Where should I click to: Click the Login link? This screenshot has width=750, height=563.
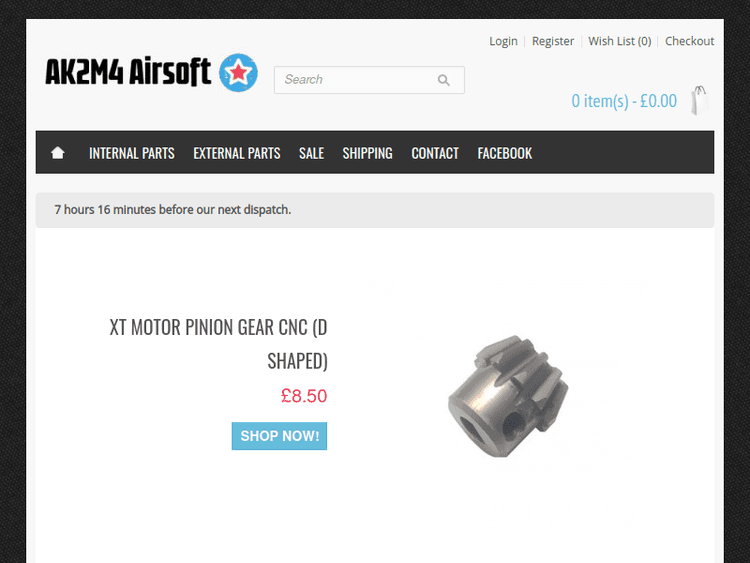tap(503, 41)
